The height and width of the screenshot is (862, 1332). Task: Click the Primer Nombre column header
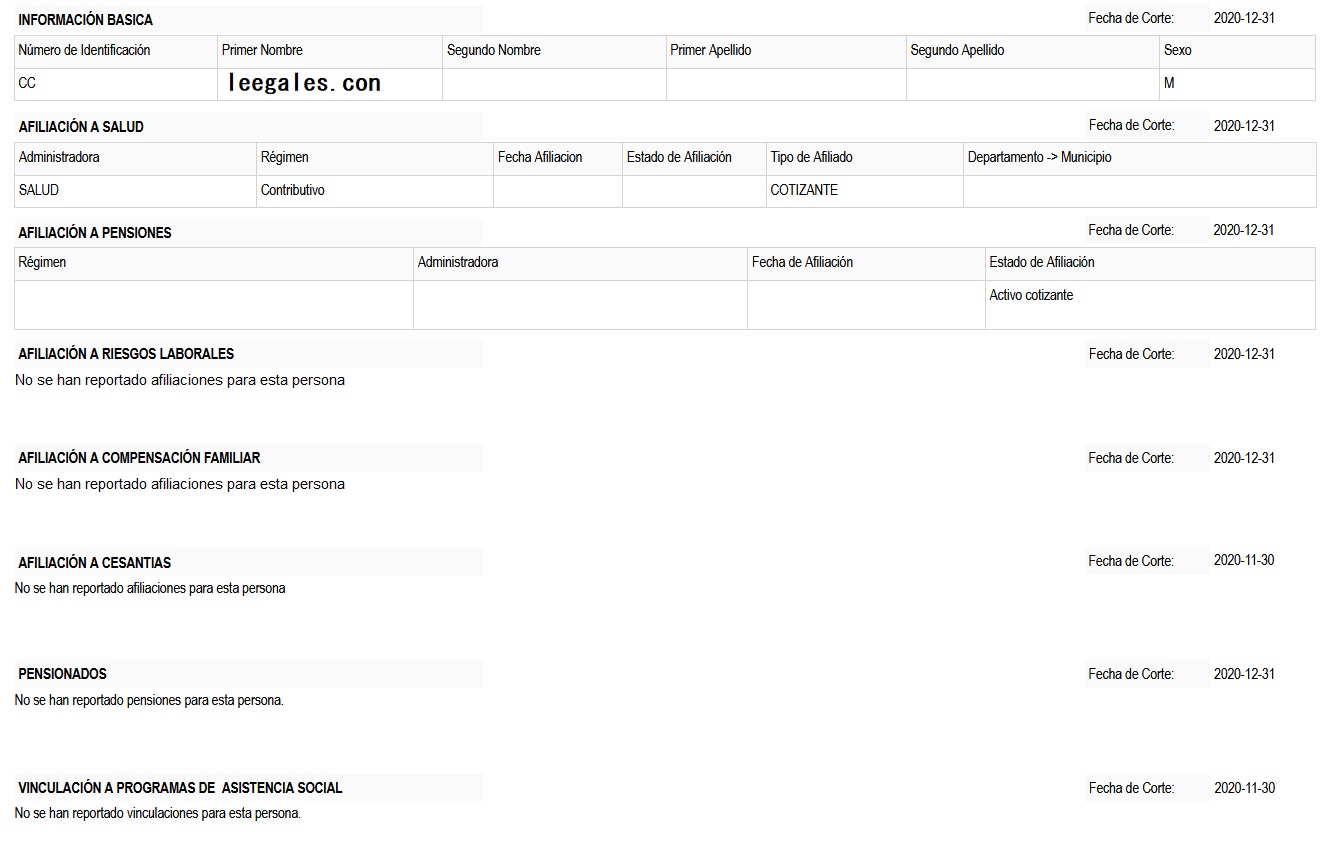pos(262,50)
